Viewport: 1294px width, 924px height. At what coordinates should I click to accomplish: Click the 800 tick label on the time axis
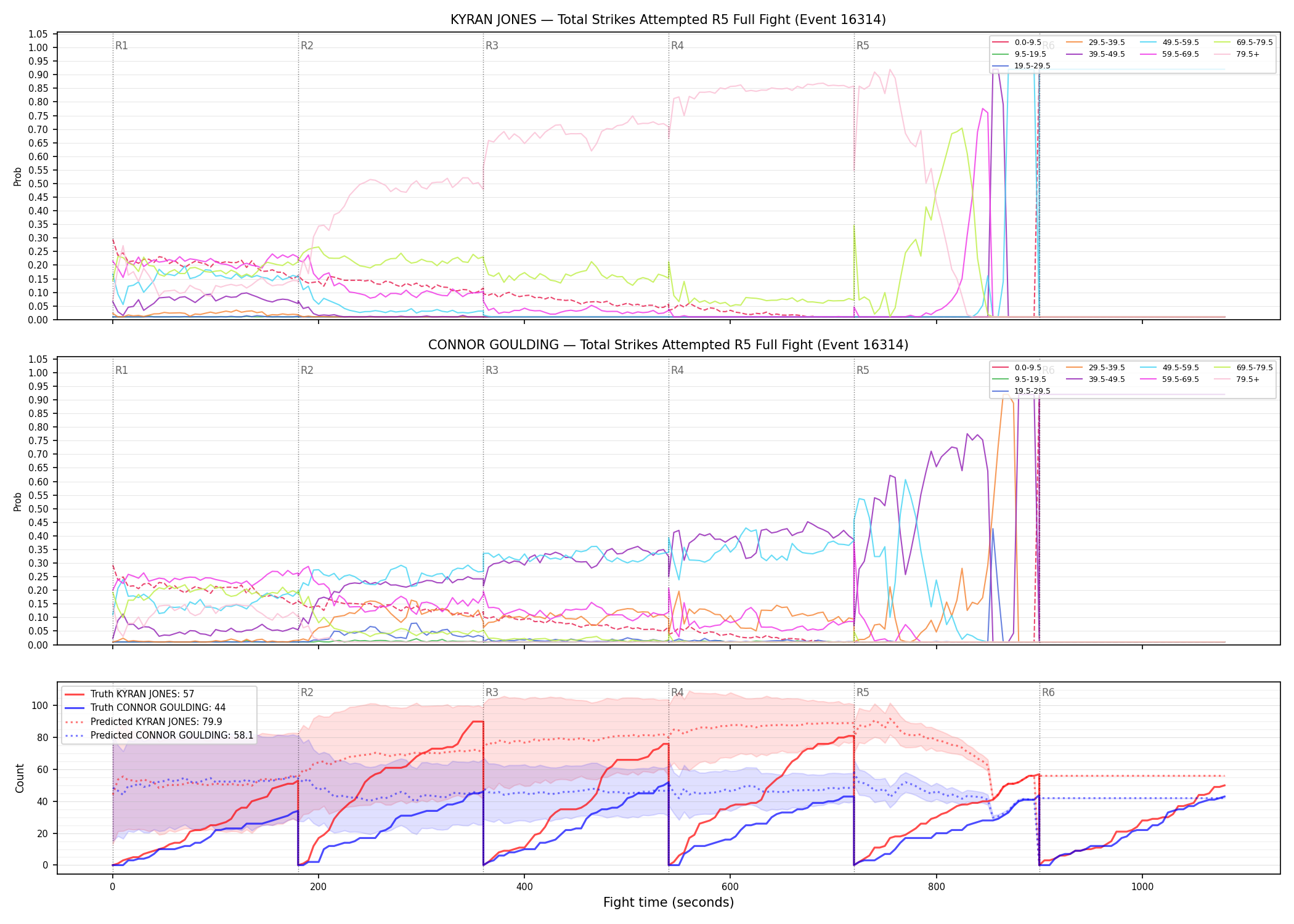click(936, 887)
